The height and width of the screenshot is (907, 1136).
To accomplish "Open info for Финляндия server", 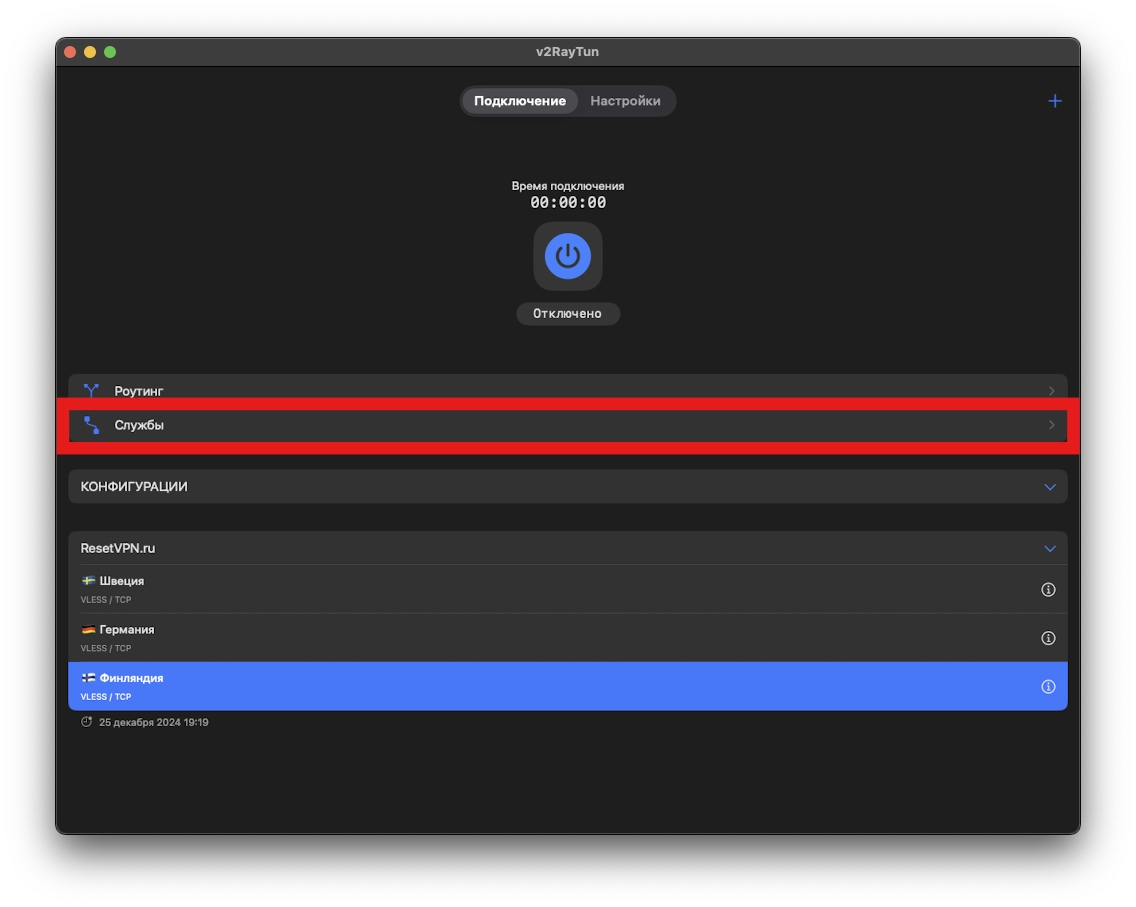I will [x=1048, y=687].
